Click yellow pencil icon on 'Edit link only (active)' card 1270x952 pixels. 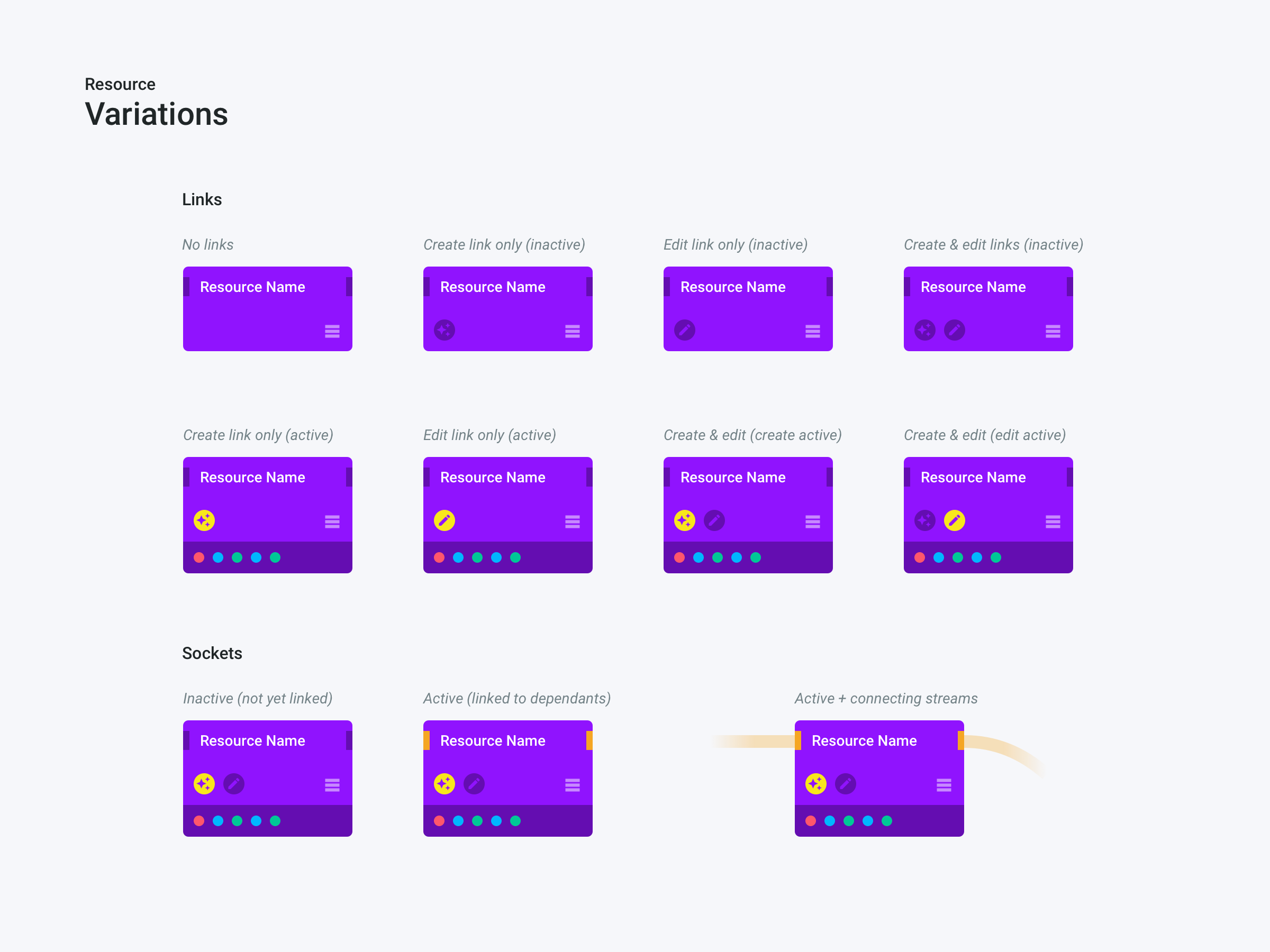coord(444,520)
